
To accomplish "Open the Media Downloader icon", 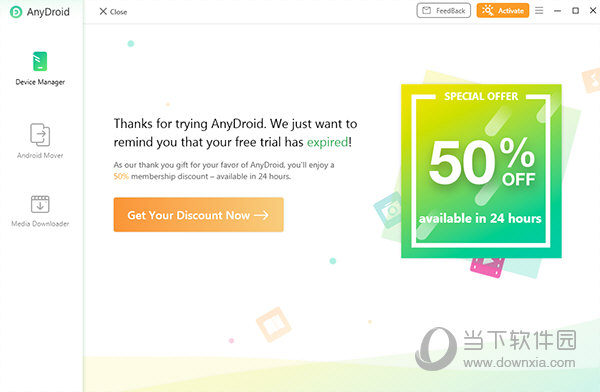I will [40, 204].
